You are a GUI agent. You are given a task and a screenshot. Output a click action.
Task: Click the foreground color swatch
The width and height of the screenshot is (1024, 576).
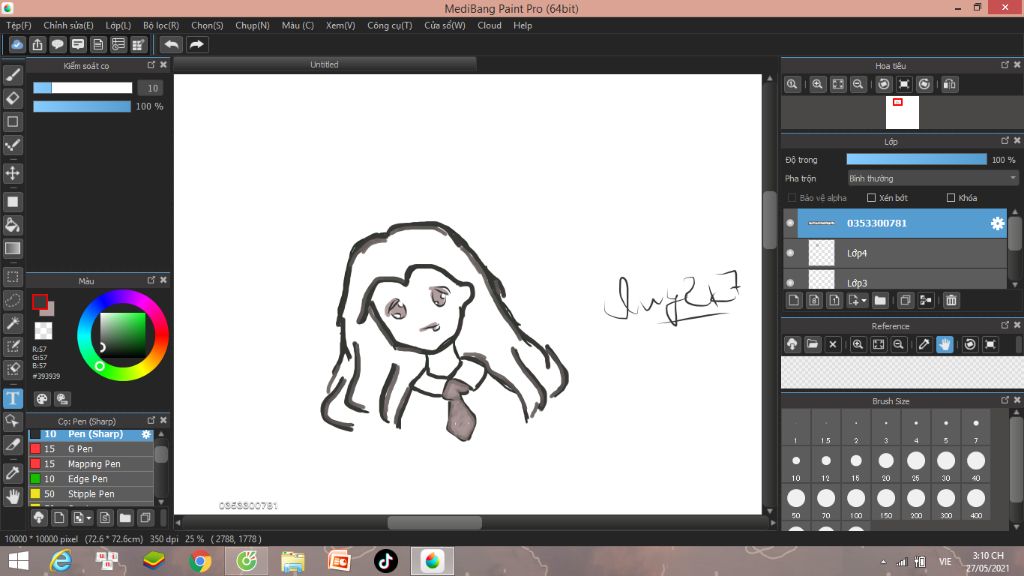[x=40, y=302]
